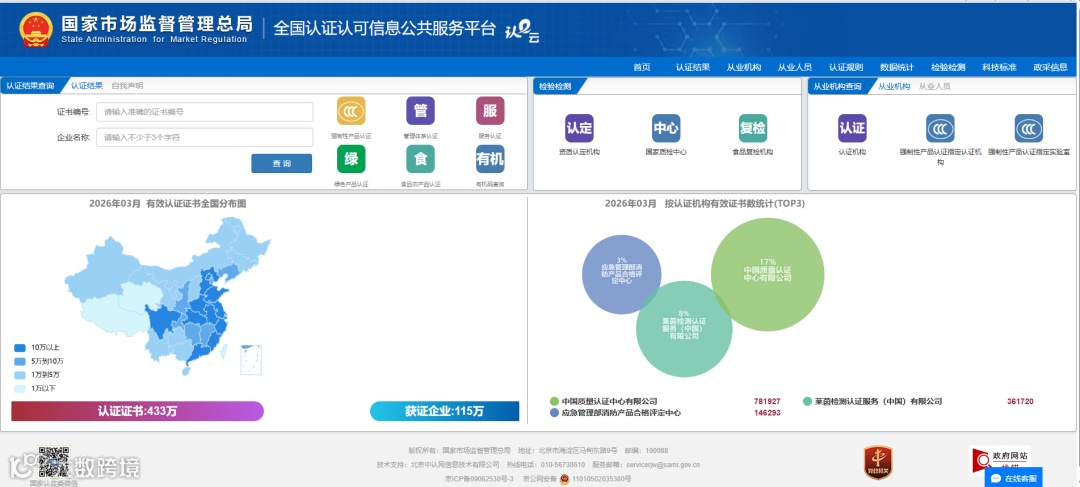Open 强制性产品认证指定认证机构 icon
This screenshot has width=1080, height=487.
click(x=940, y=128)
